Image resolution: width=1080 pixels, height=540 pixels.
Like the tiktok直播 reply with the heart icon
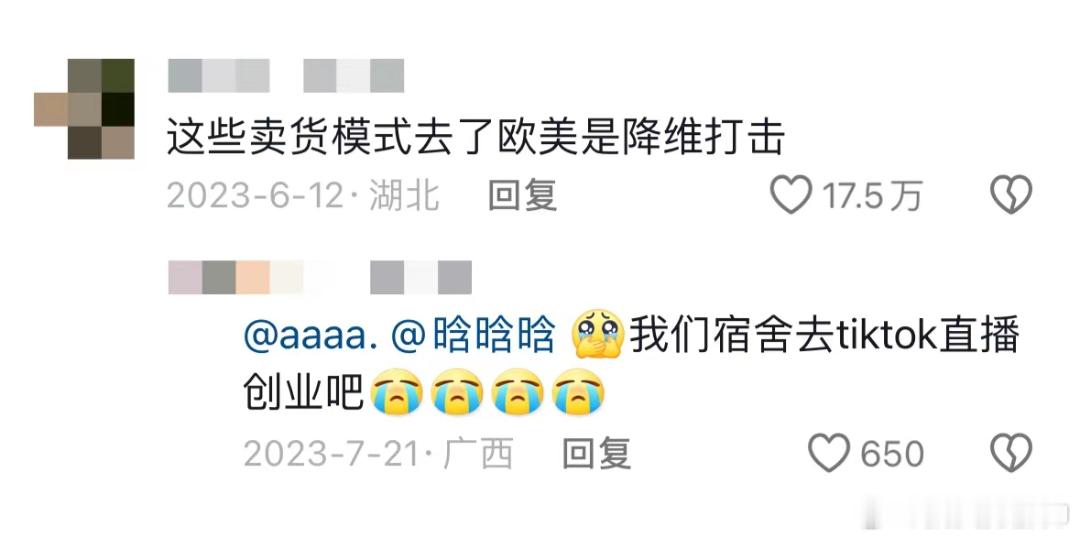click(829, 453)
